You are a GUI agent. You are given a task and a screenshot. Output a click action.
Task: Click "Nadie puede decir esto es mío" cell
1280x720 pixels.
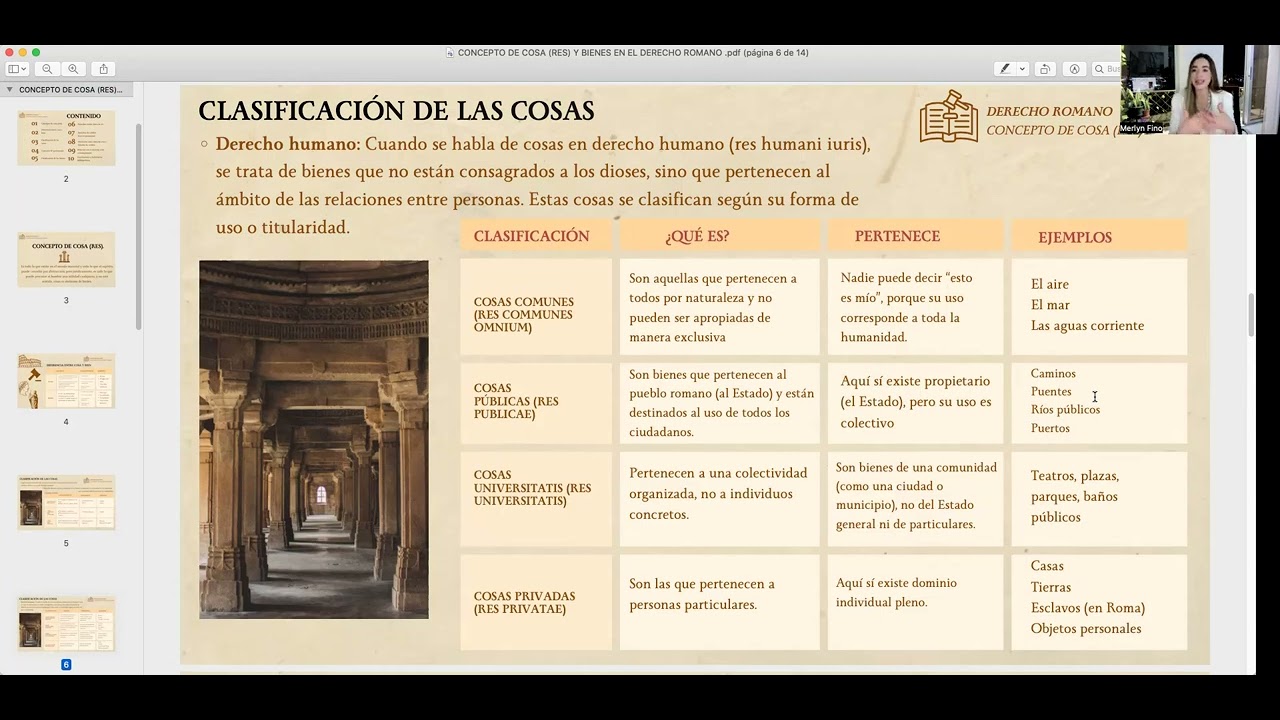coord(915,307)
